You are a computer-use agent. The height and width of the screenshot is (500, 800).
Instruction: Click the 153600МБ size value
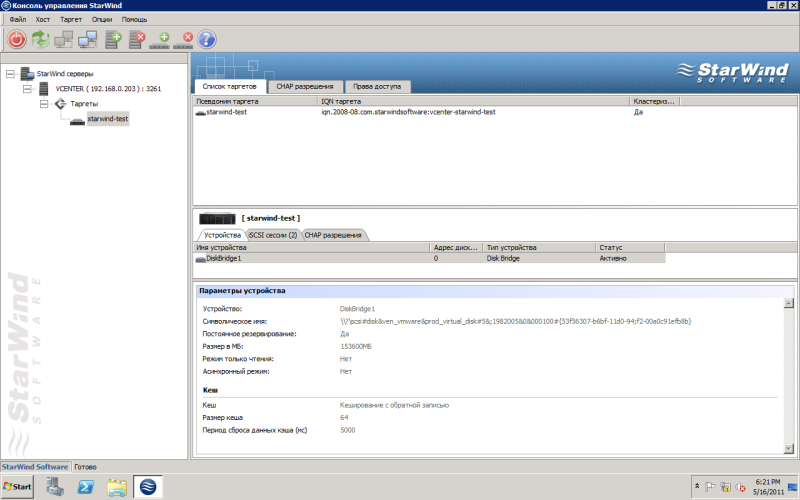click(356, 346)
